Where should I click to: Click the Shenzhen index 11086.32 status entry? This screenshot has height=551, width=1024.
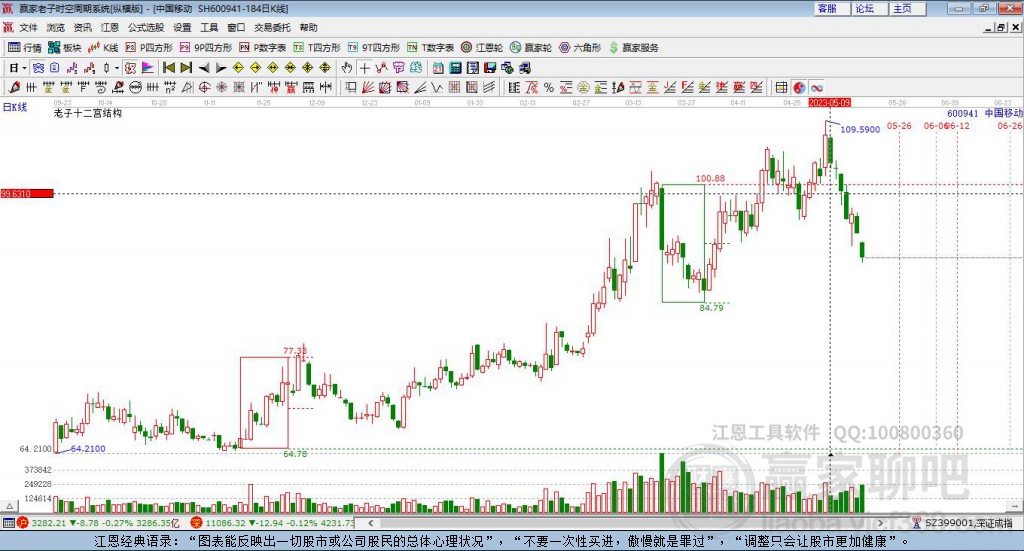(273, 523)
